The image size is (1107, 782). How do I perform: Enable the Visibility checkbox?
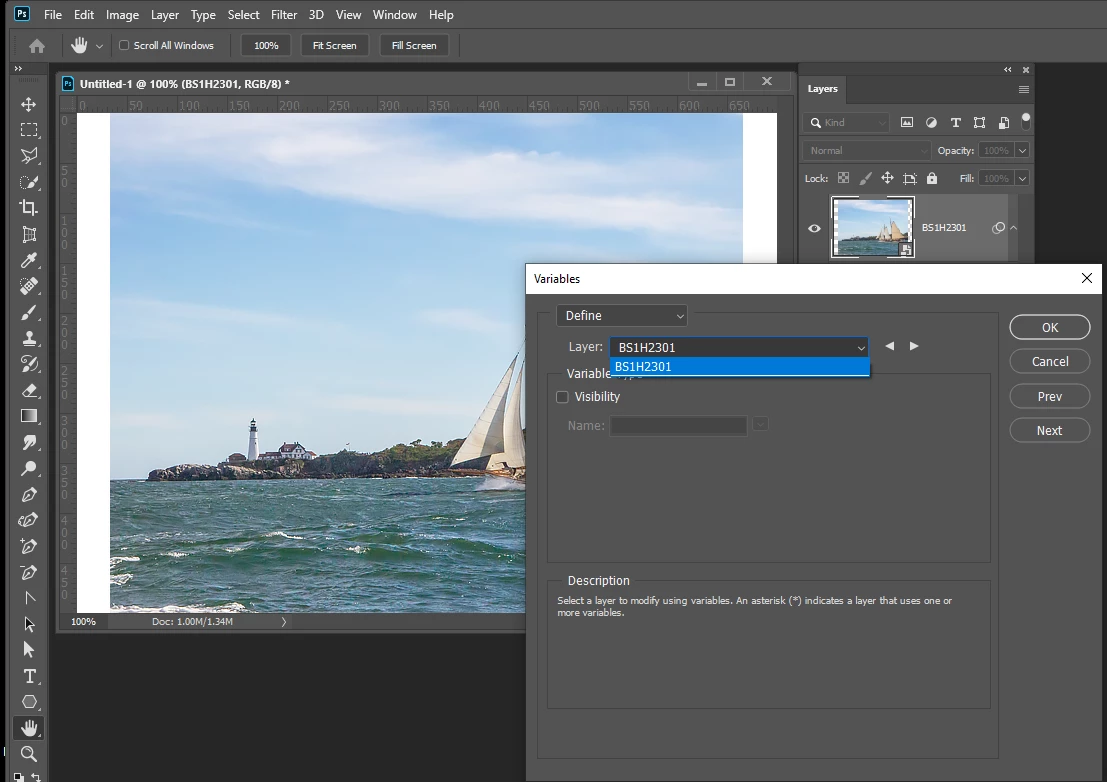coord(562,397)
